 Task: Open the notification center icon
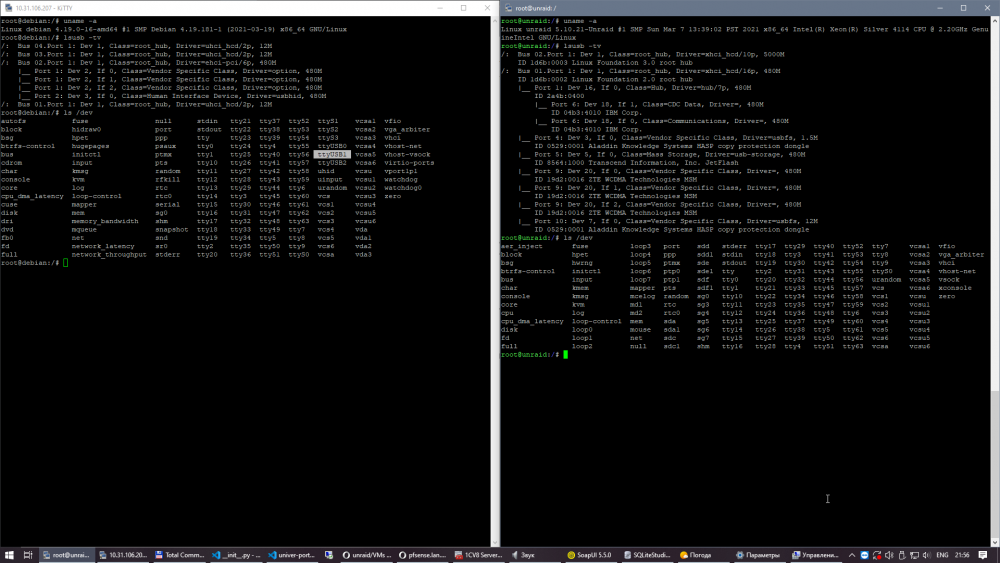(x=983, y=555)
